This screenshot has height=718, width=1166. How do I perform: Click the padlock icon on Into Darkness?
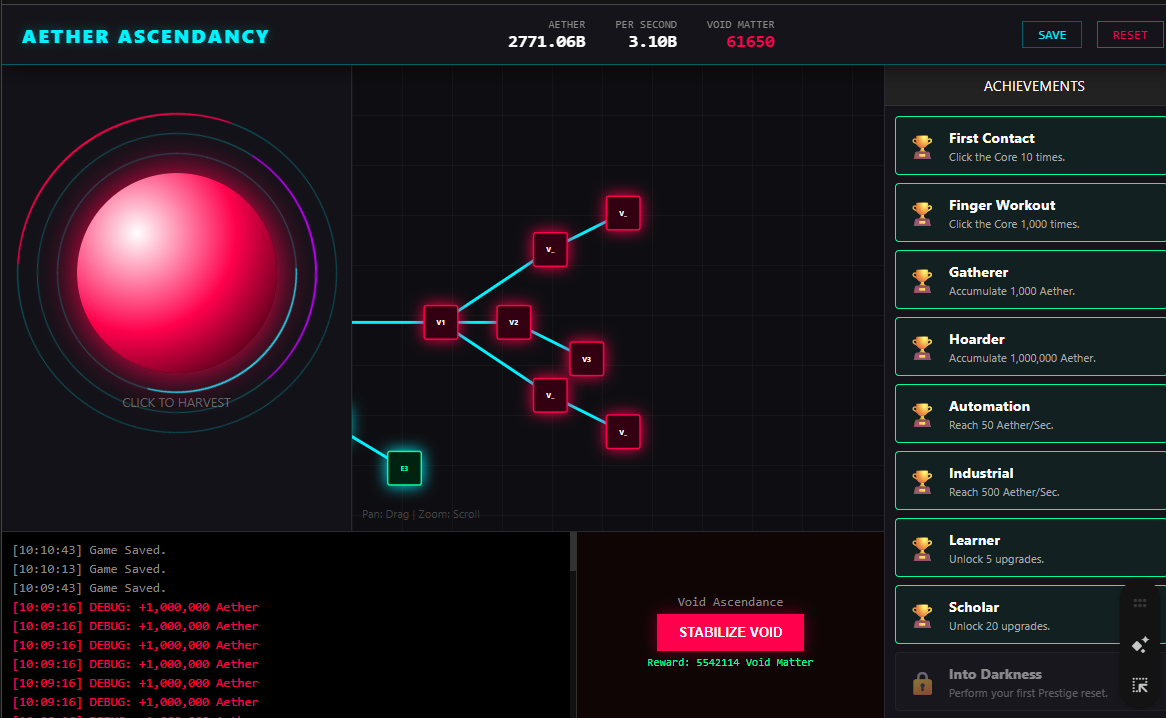(x=922, y=683)
